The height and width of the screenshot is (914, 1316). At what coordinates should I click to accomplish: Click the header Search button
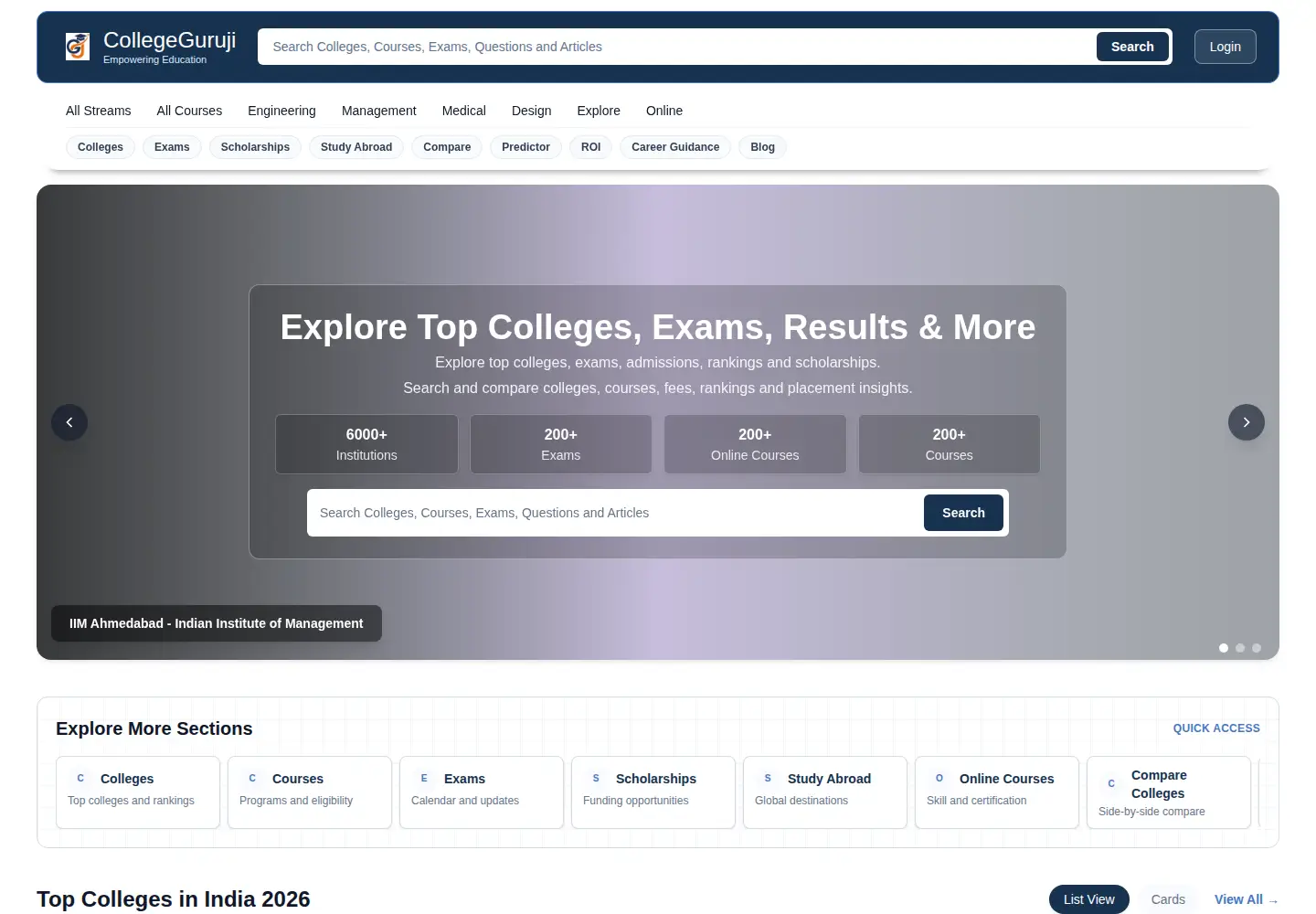click(x=1132, y=47)
